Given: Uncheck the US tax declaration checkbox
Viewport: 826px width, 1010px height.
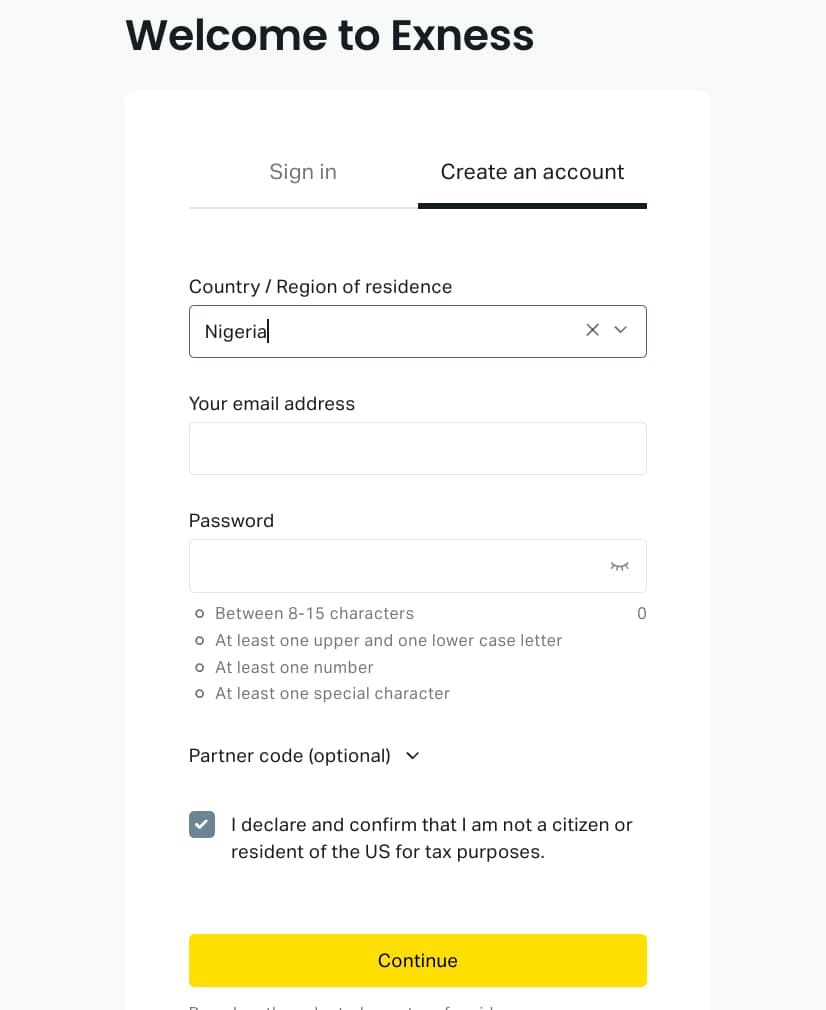Looking at the screenshot, I should 202,825.
